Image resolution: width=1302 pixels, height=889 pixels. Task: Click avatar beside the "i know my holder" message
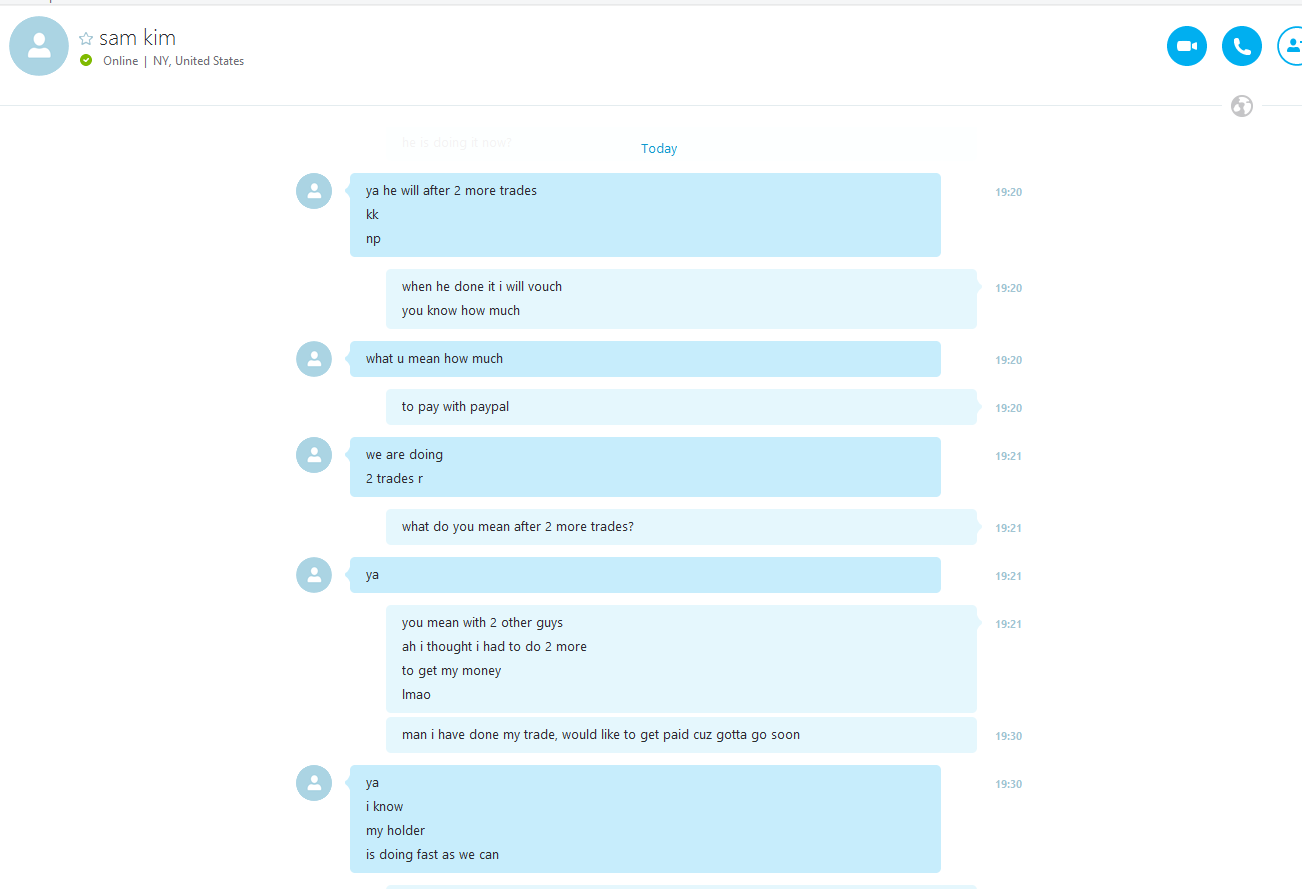[x=314, y=783]
